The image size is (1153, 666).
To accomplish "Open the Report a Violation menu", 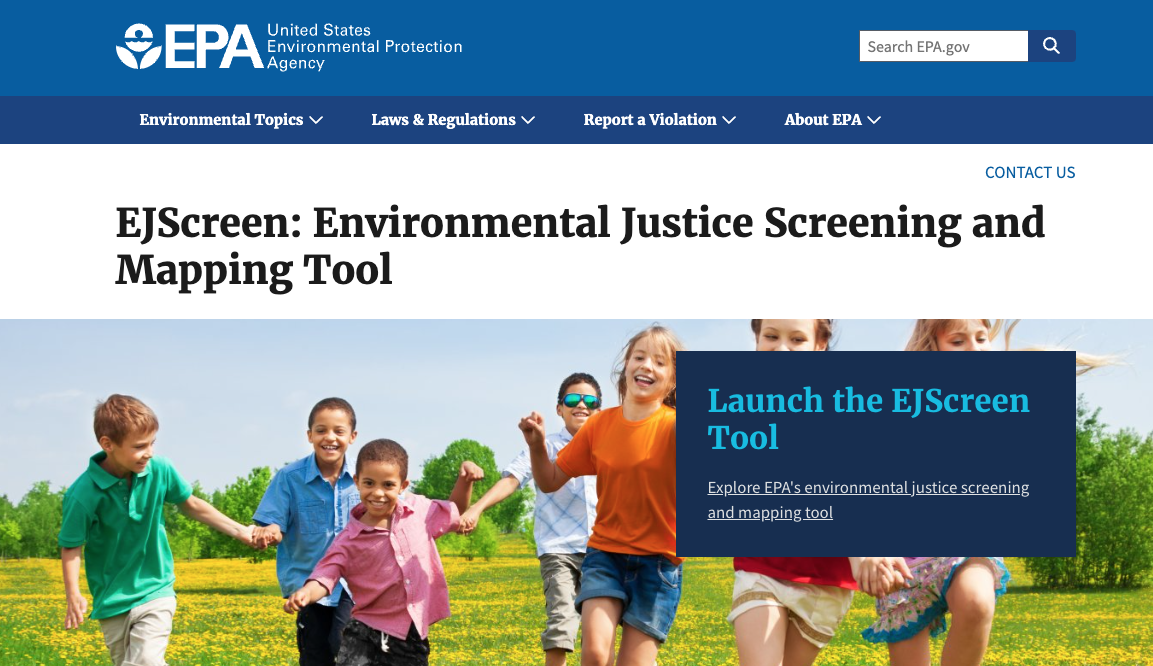I will point(660,120).
